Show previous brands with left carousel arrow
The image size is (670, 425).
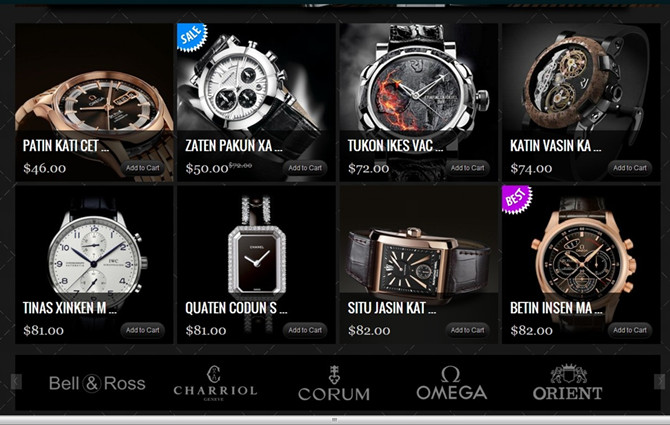(x=16, y=381)
